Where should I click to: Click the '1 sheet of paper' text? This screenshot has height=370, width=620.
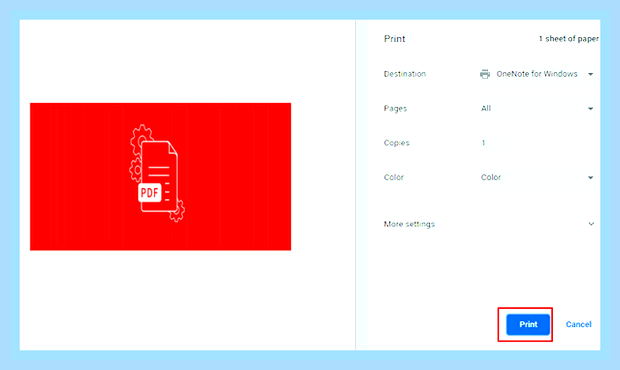tap(569, 39)
